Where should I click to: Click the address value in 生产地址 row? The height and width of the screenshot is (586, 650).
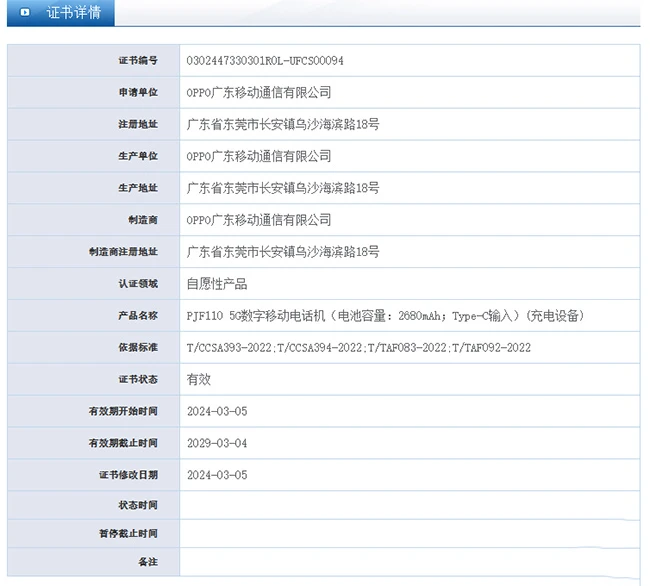tap(283, 188)
